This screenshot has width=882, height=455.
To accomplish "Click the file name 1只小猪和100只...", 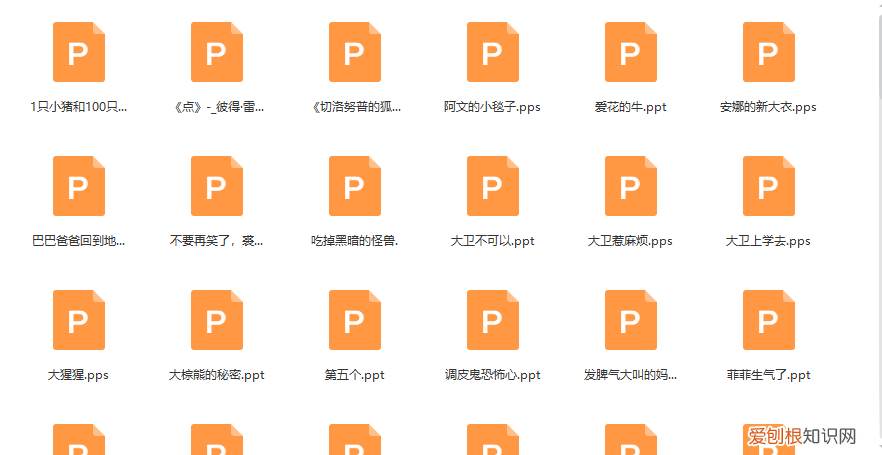I will click(x=79, y=107).
